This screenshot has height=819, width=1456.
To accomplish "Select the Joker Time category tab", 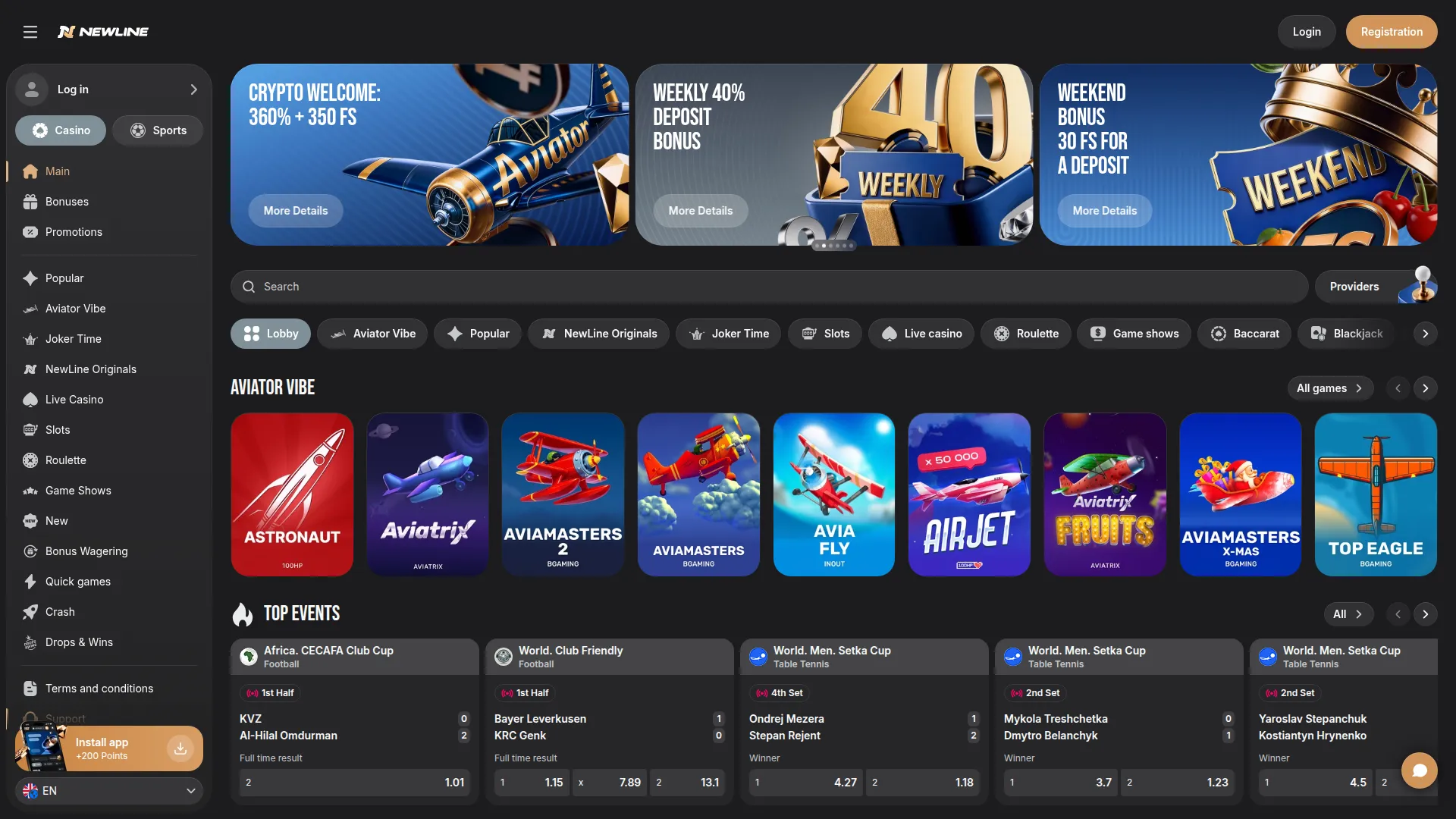I will (728, 334).
